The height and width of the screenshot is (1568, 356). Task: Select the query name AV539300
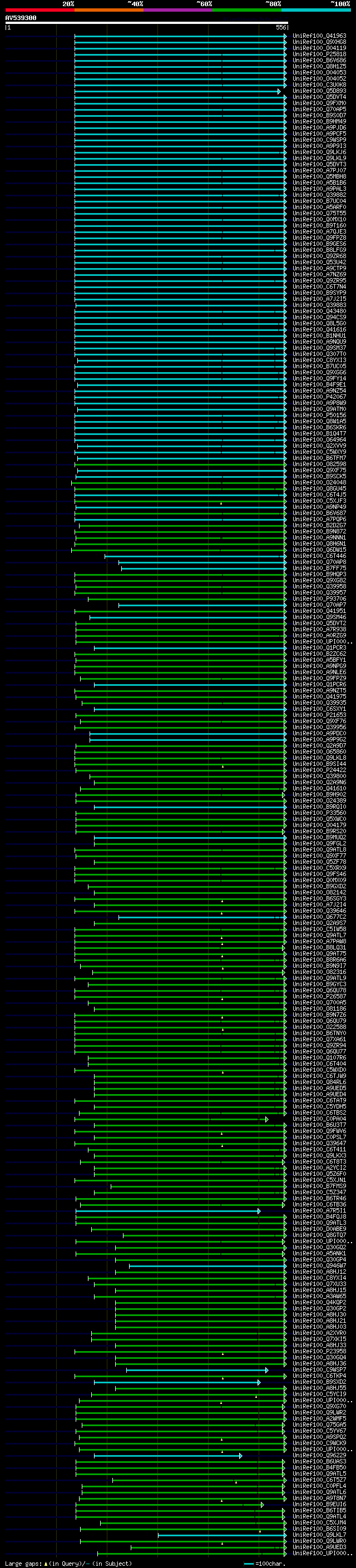tap(21, 18)
